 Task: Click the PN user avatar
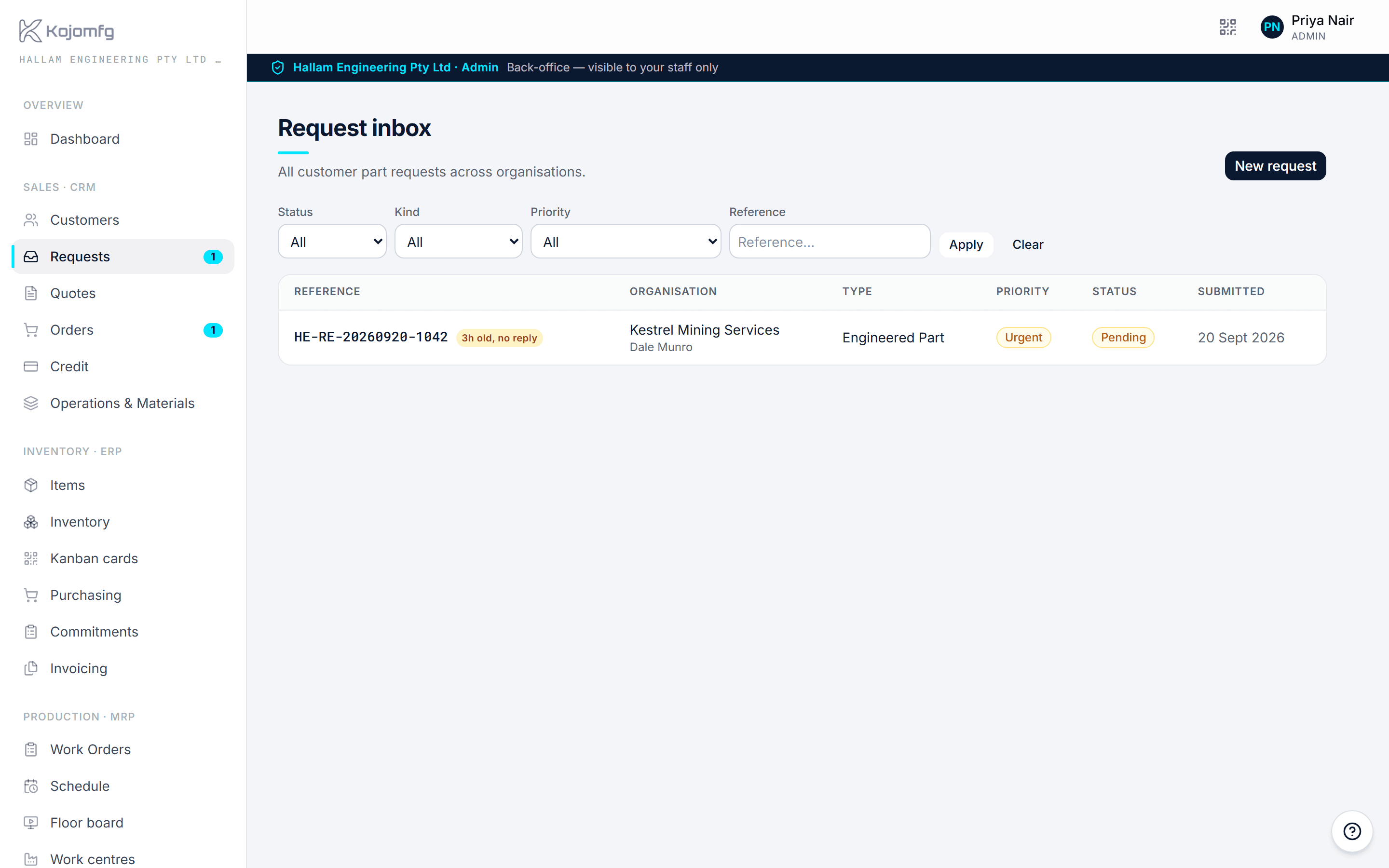pyautogui.click(x=1271, y=27)
